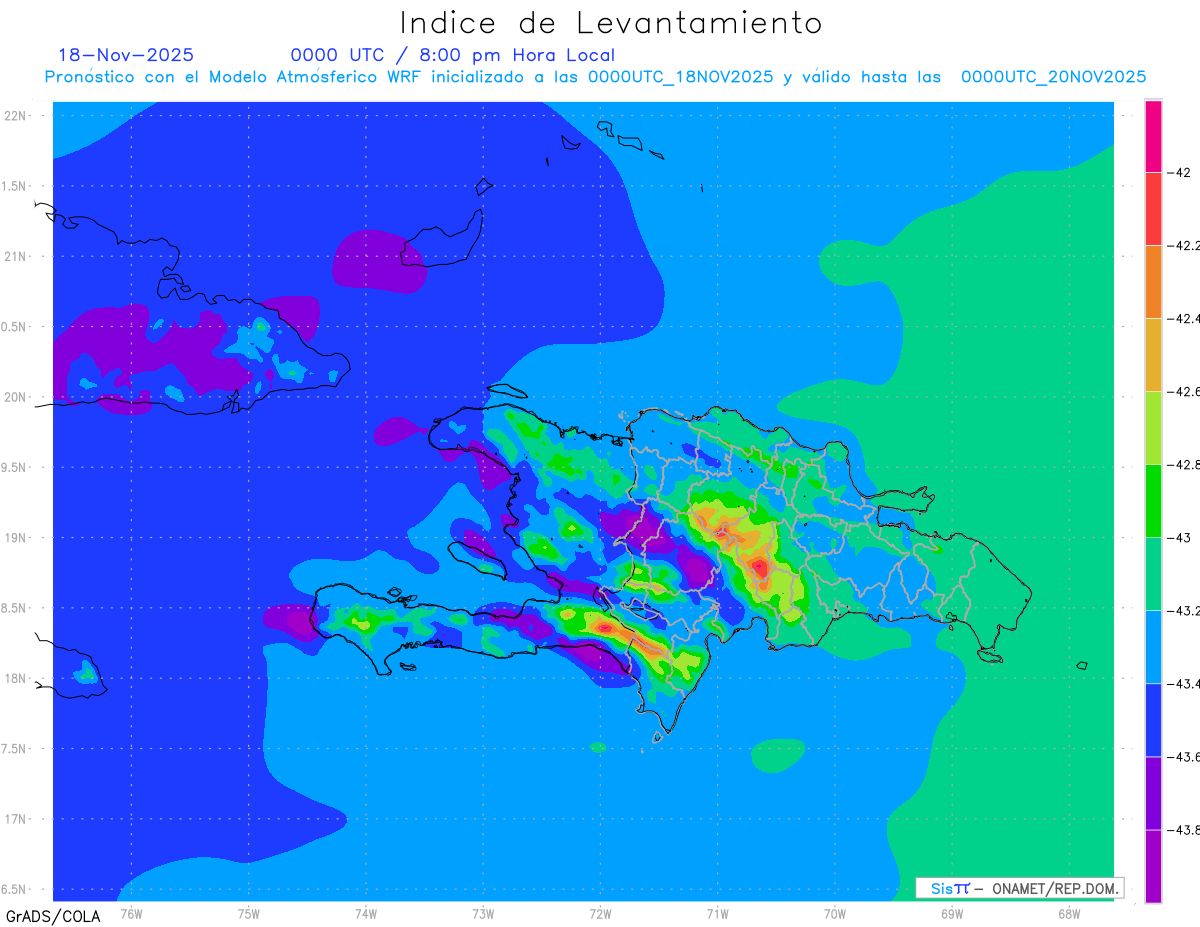Click the '-42.2' colorbar value

[x=1184, y=245]
